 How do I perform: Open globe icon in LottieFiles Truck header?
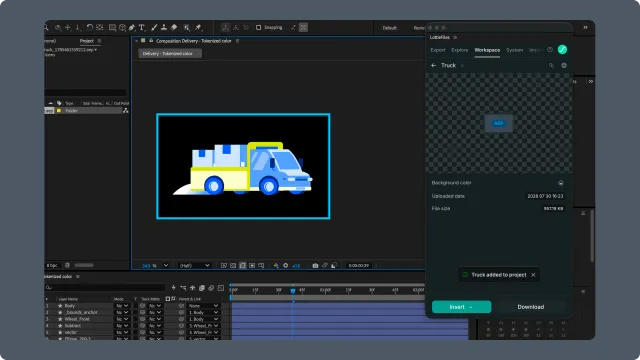click(564, 65)
